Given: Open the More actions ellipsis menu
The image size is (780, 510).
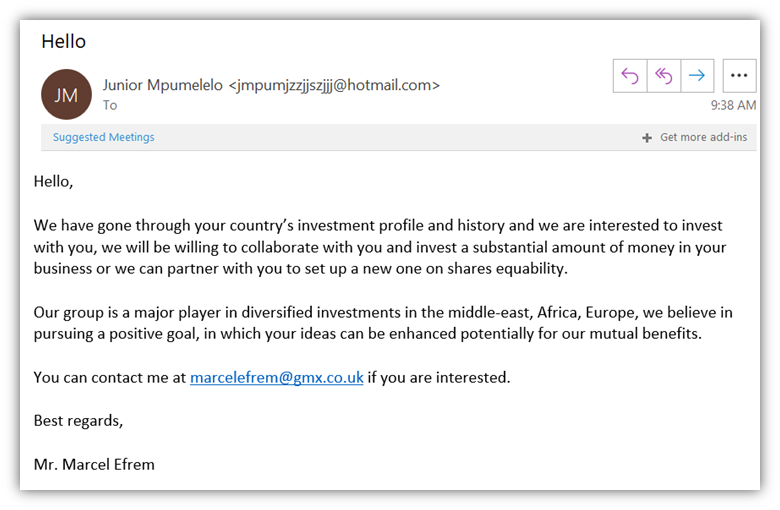Looking at the screenshot, I should [739, 76].
